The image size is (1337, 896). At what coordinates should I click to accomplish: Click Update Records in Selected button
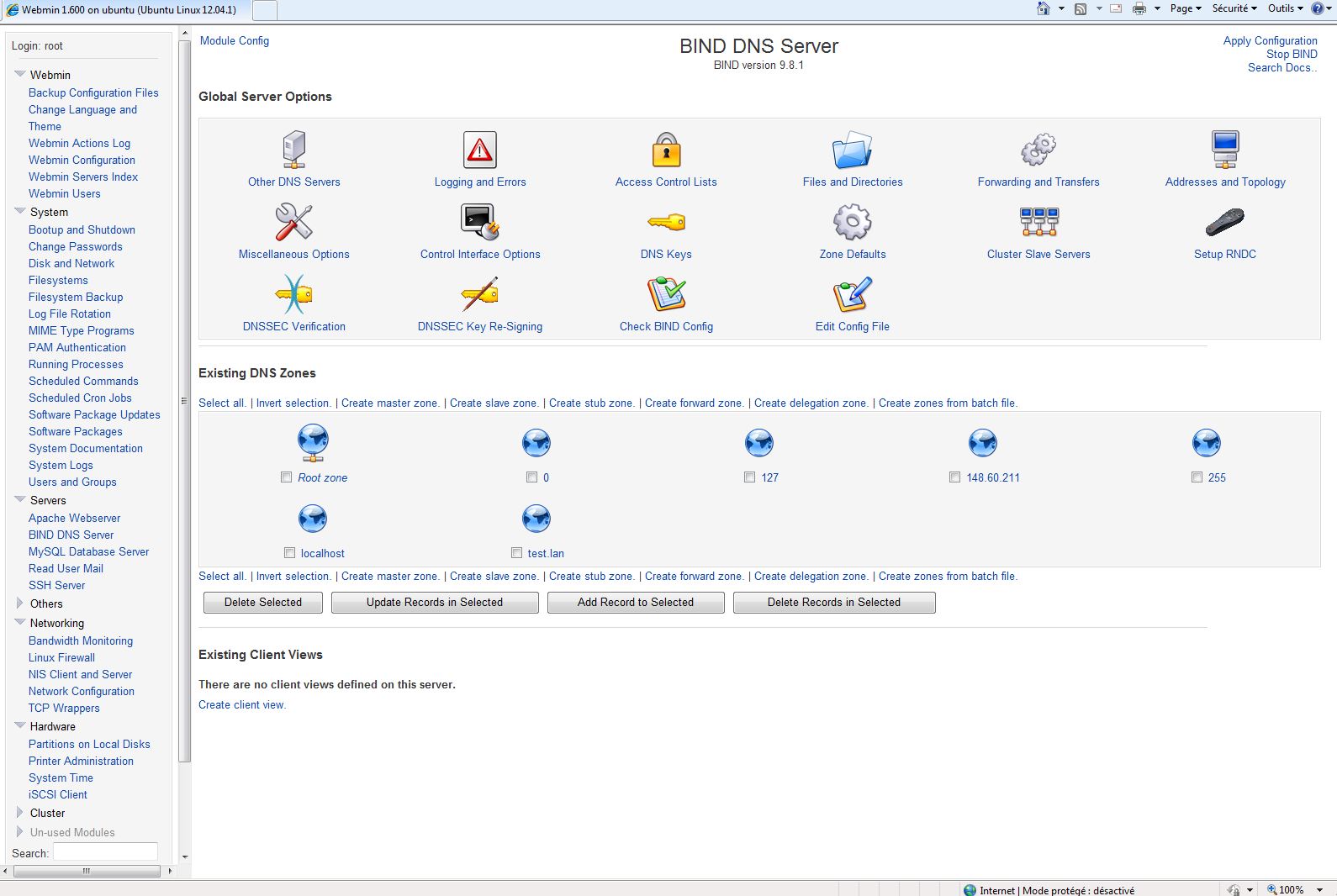(x=435, y=603)
